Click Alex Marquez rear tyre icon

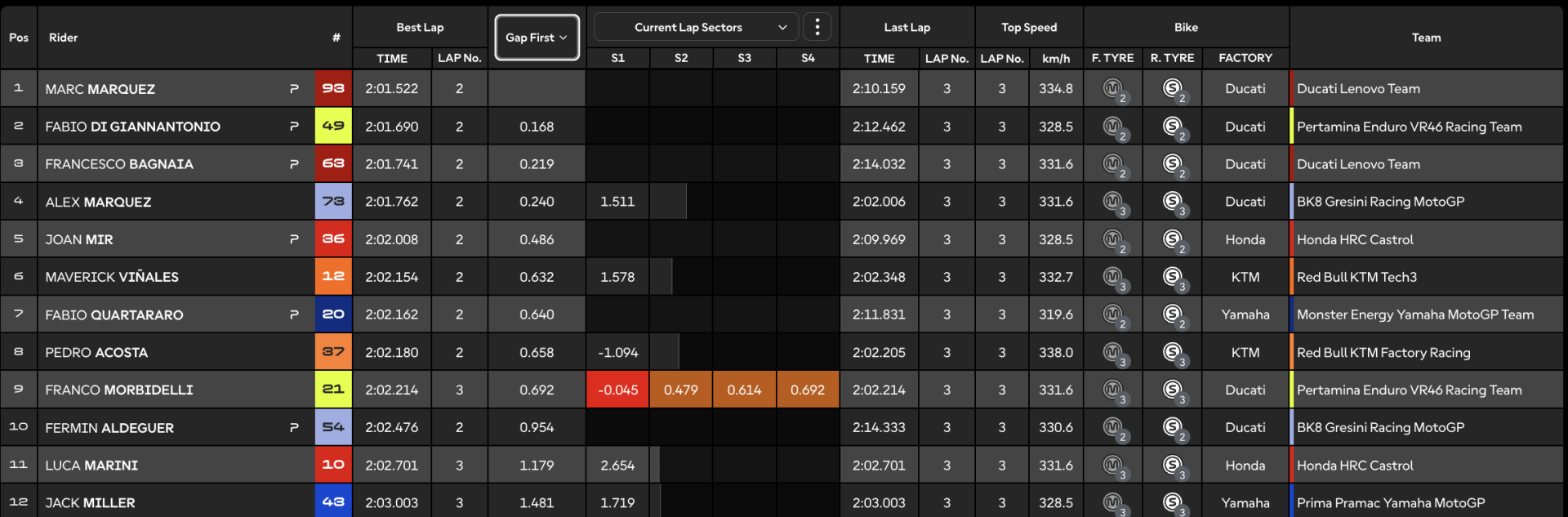(1174, 203)
